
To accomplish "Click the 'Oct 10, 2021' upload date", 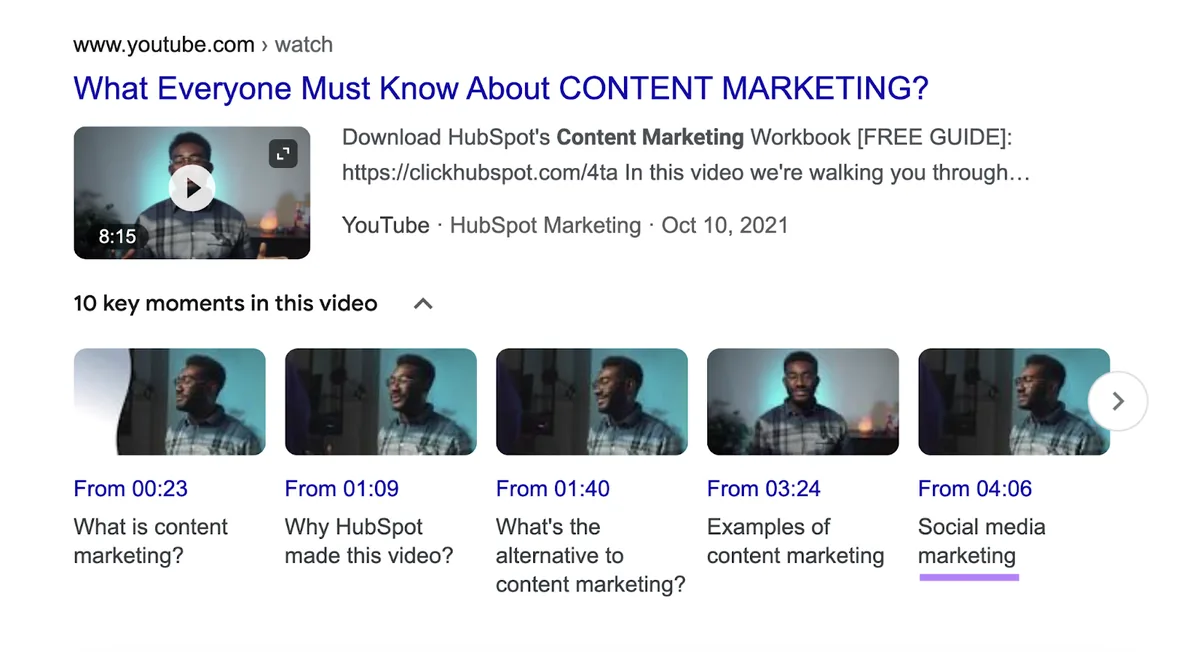I will click(725, 225).
